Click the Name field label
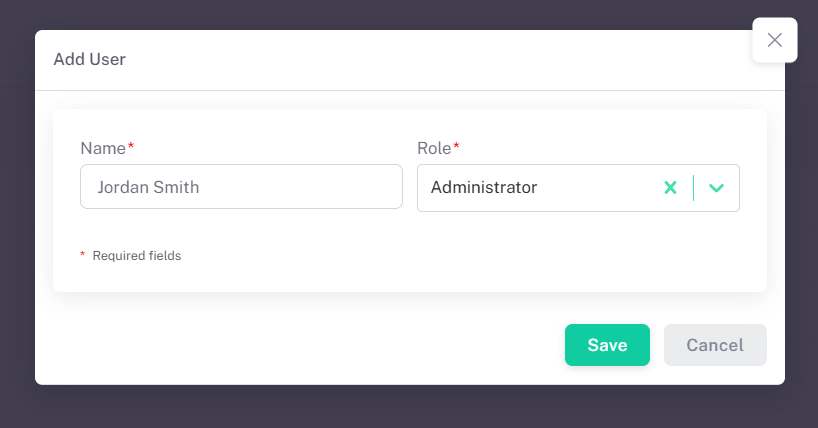 pos(102,148)
